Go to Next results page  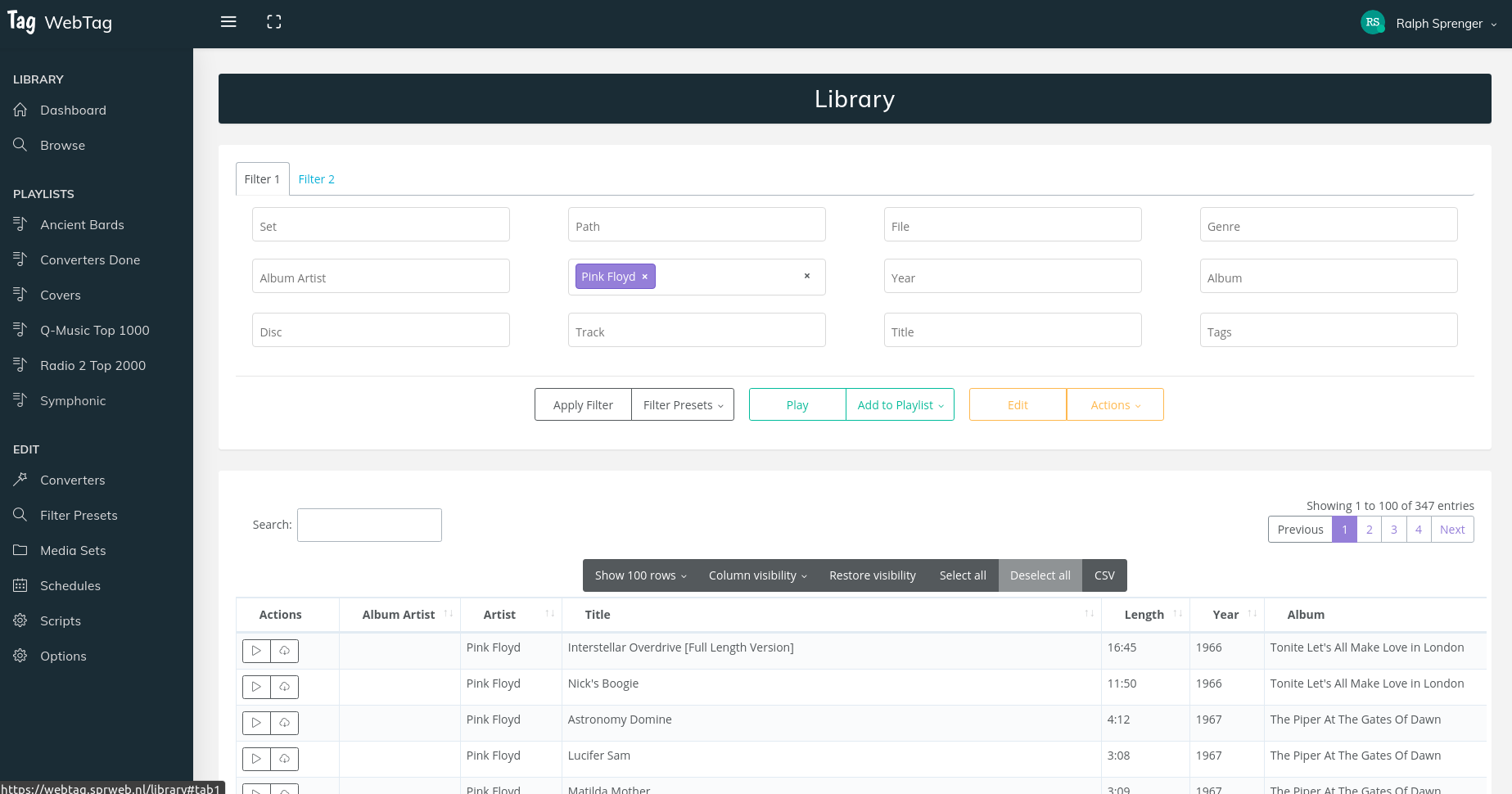[1452, 530]
